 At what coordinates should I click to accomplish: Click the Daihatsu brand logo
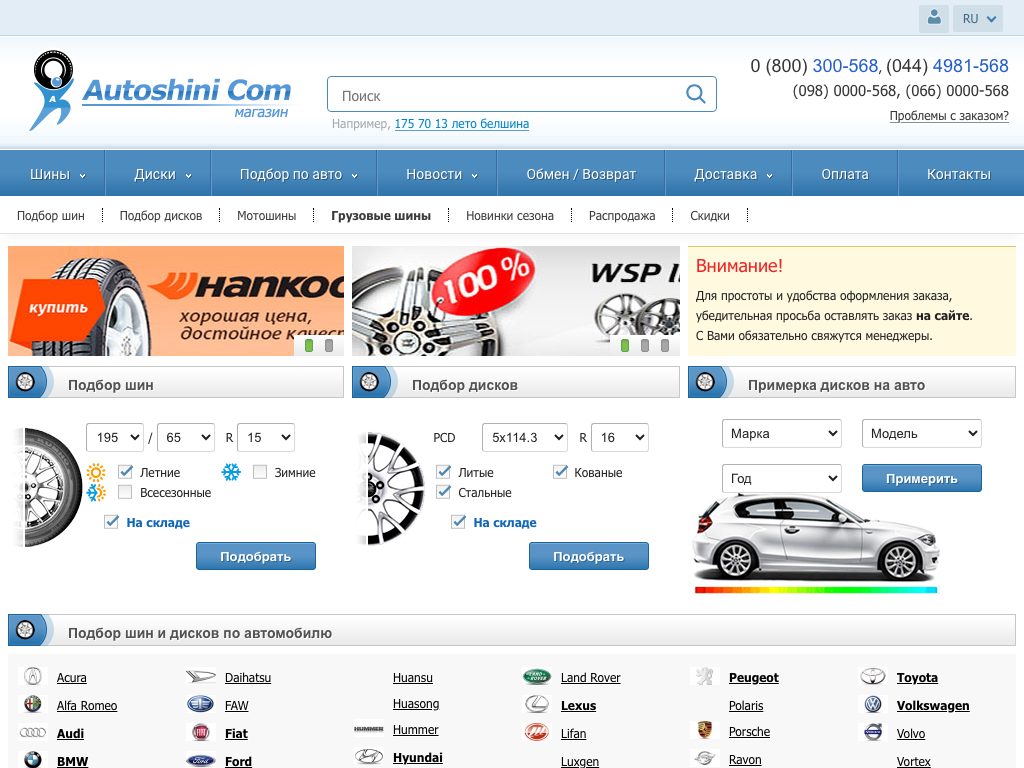click(200, 677)
